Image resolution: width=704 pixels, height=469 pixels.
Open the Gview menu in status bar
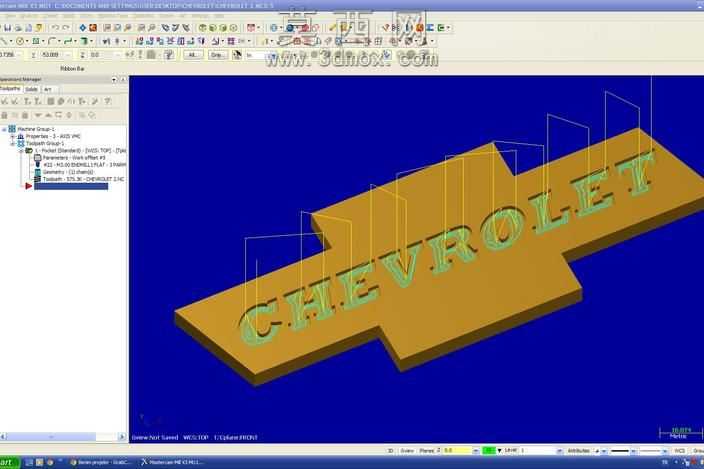pyautogui.click(x=407, y=451)
